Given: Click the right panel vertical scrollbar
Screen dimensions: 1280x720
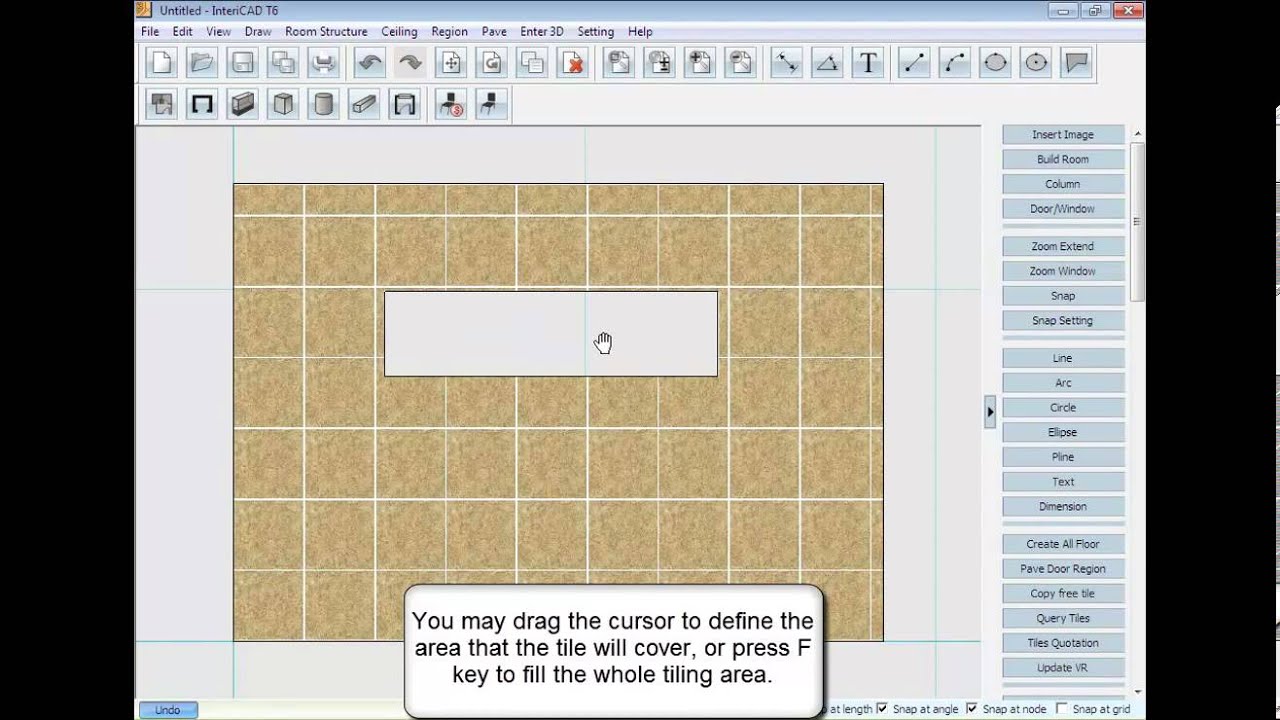Looking at the screenshot, I should tap(1138, 412).
